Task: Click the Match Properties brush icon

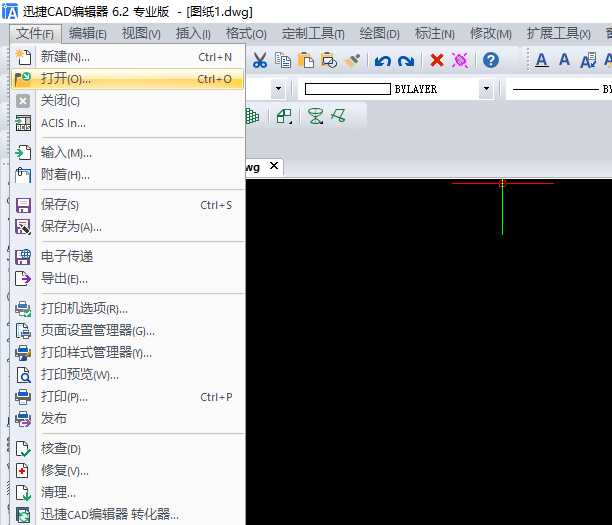Action: [353, 61]
